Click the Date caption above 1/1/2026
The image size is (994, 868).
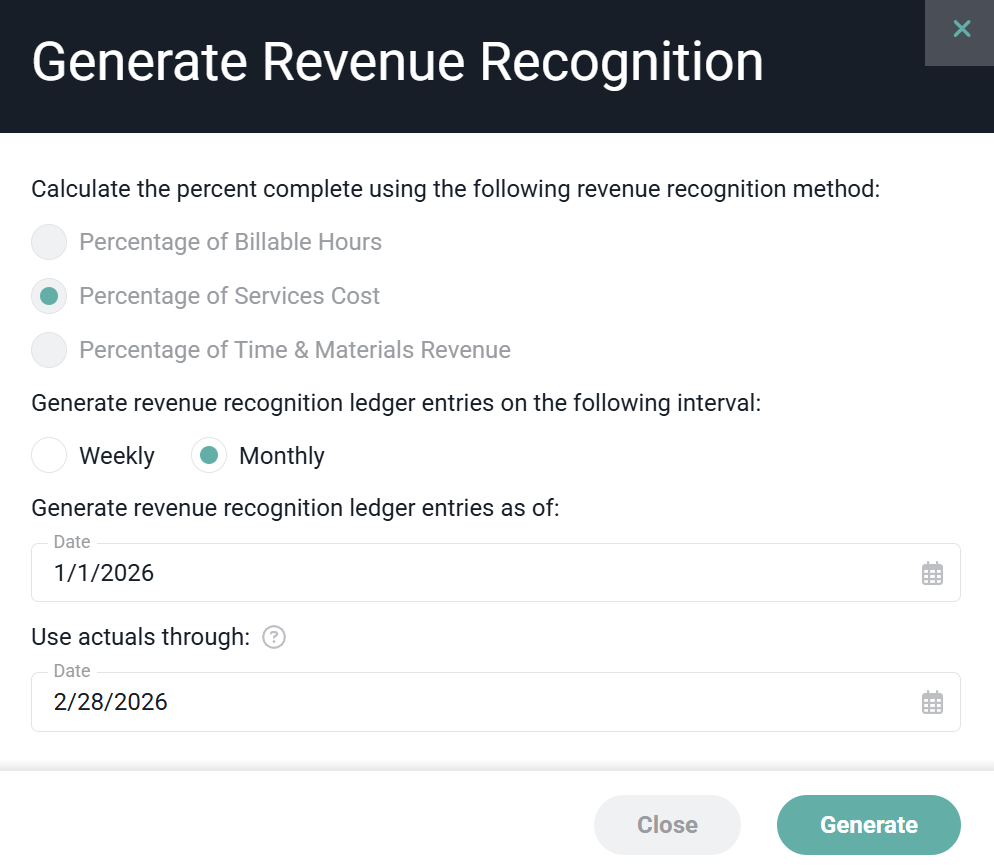(x=72, y=542)
